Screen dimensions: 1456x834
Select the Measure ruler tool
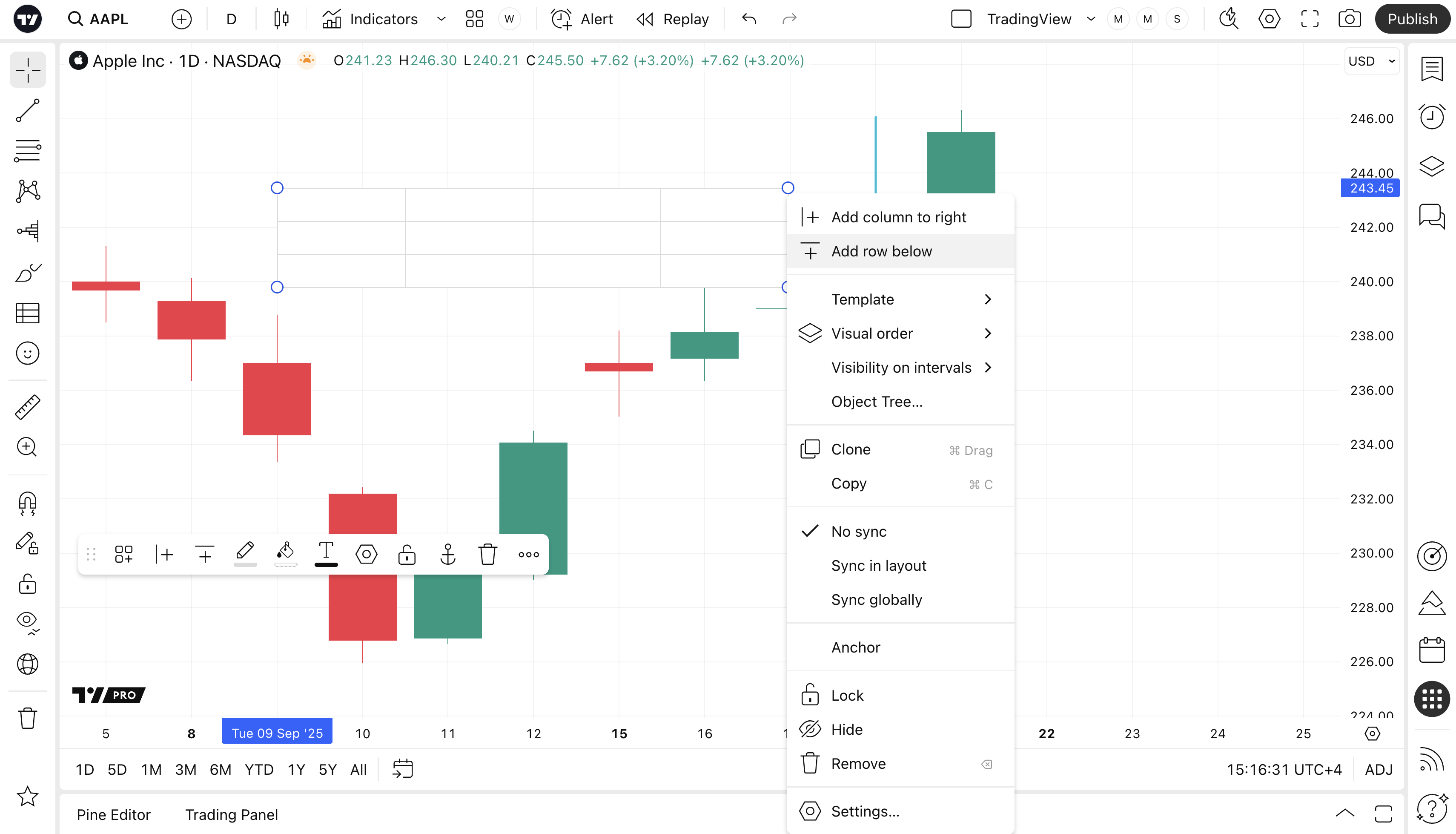(x=28, y=407)
